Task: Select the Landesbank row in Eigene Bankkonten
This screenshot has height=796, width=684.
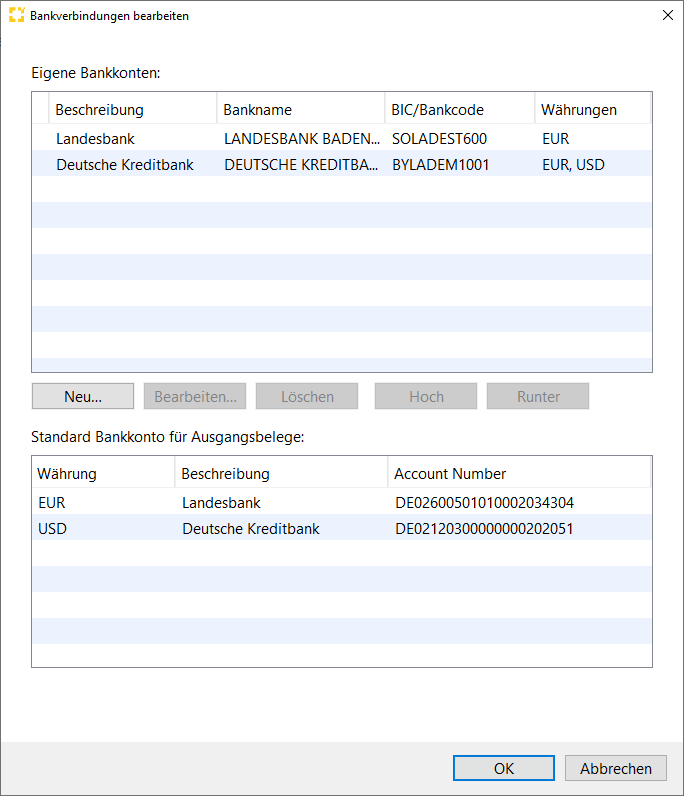Action: point(342,138)
